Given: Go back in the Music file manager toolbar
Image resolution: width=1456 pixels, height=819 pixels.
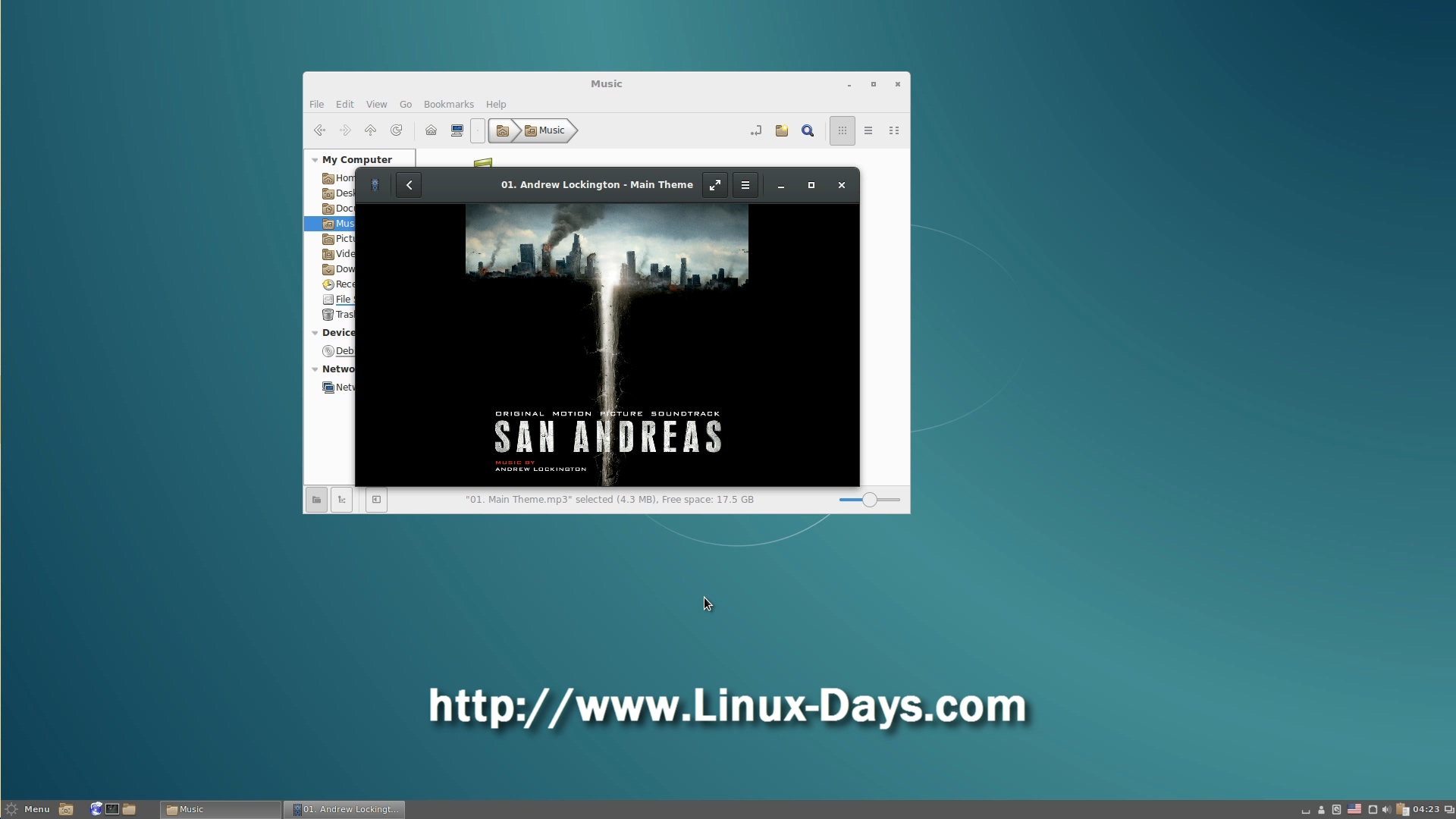Looking at the screenshot, I should tap(319, 130).
